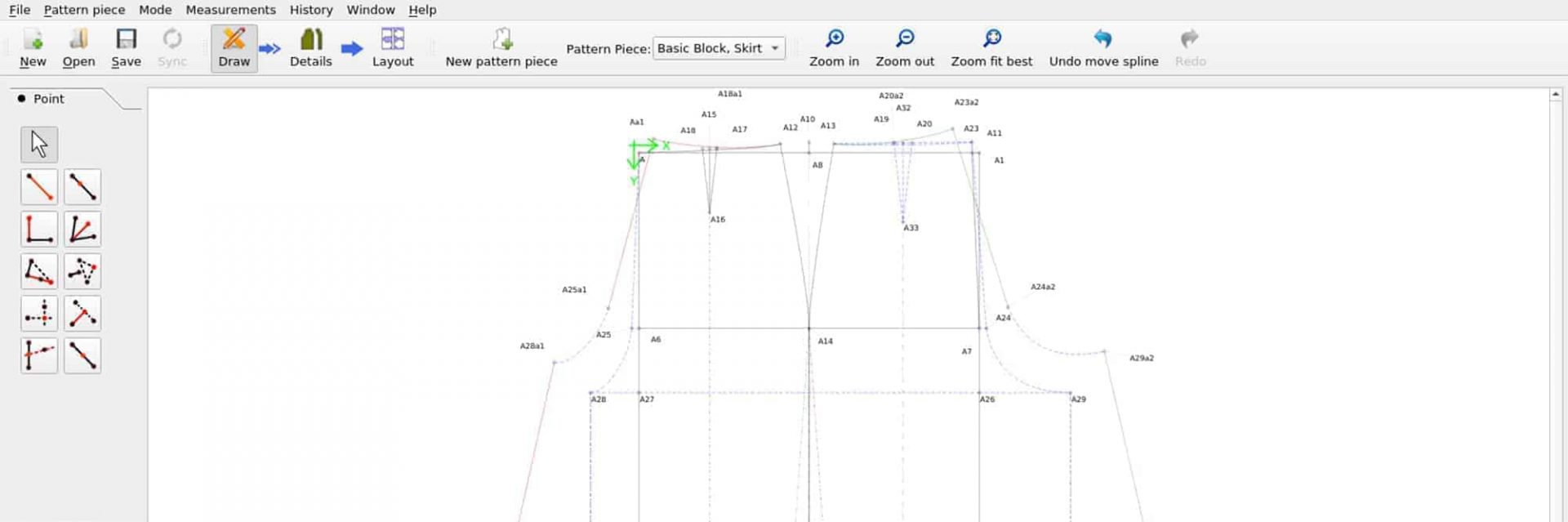Select the arrow pointer tool
Screen dimensions: 1568x522
(x=39, y=145)
